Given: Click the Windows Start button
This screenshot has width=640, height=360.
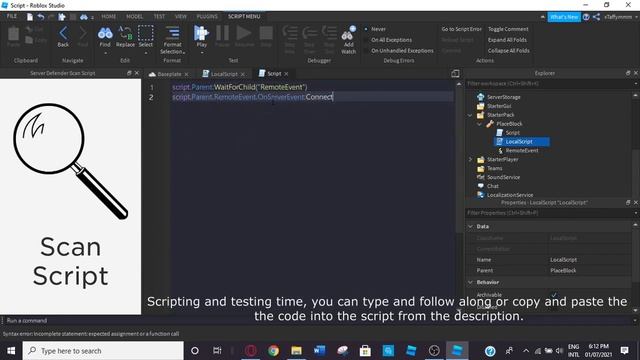Looking at the screenshot, I should [x=11, y=351].
